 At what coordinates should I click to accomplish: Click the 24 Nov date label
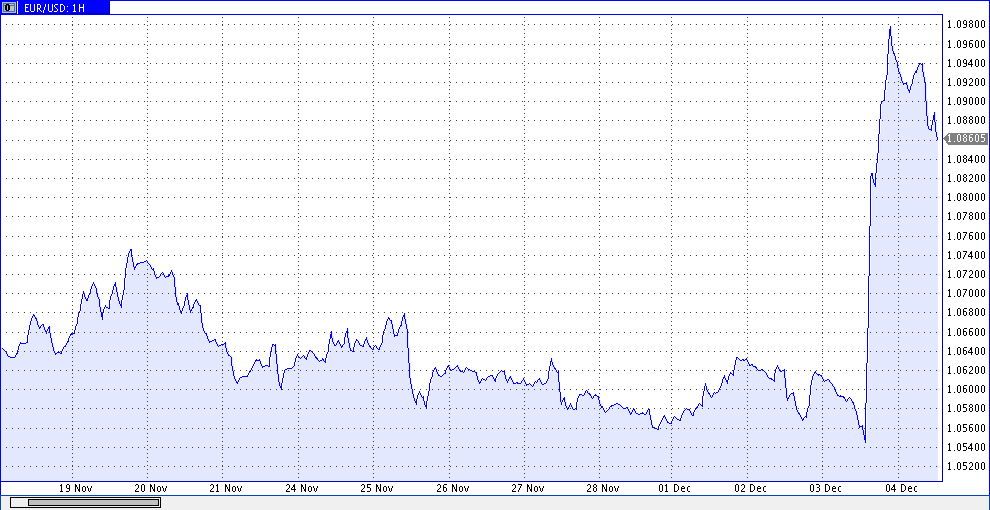[301, 488]
